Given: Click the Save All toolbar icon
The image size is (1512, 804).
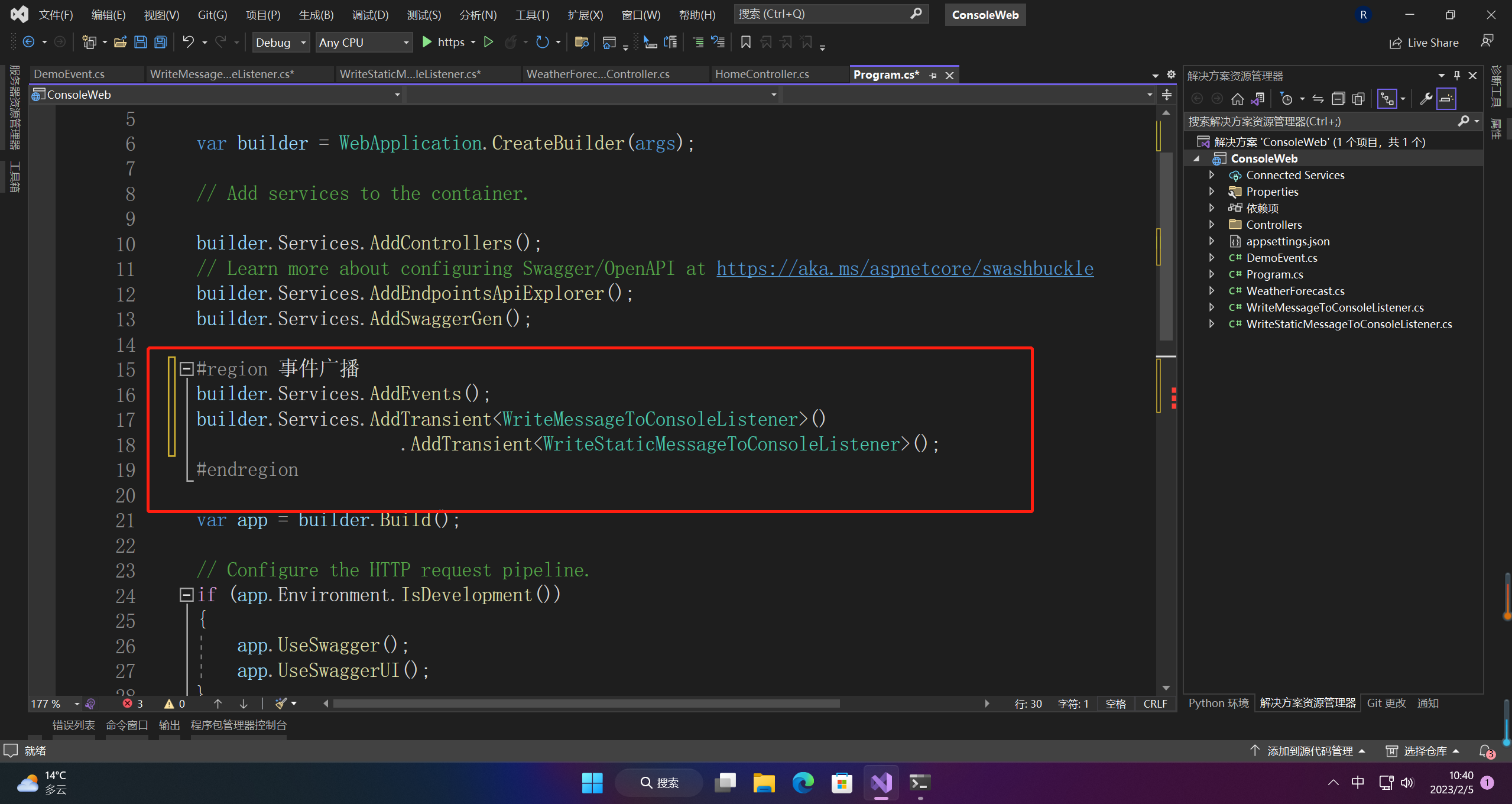Looking at the screenshot, I should 160,42.
